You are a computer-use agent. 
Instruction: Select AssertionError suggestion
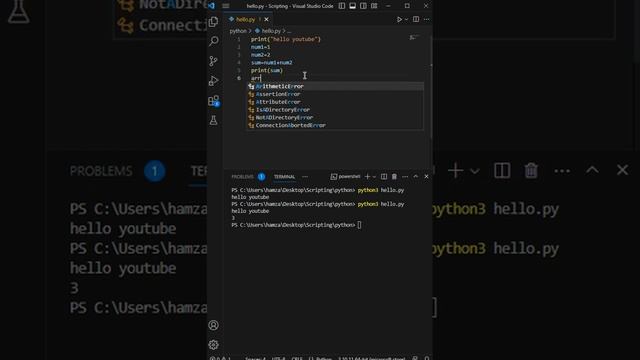[x=336, y=94]
